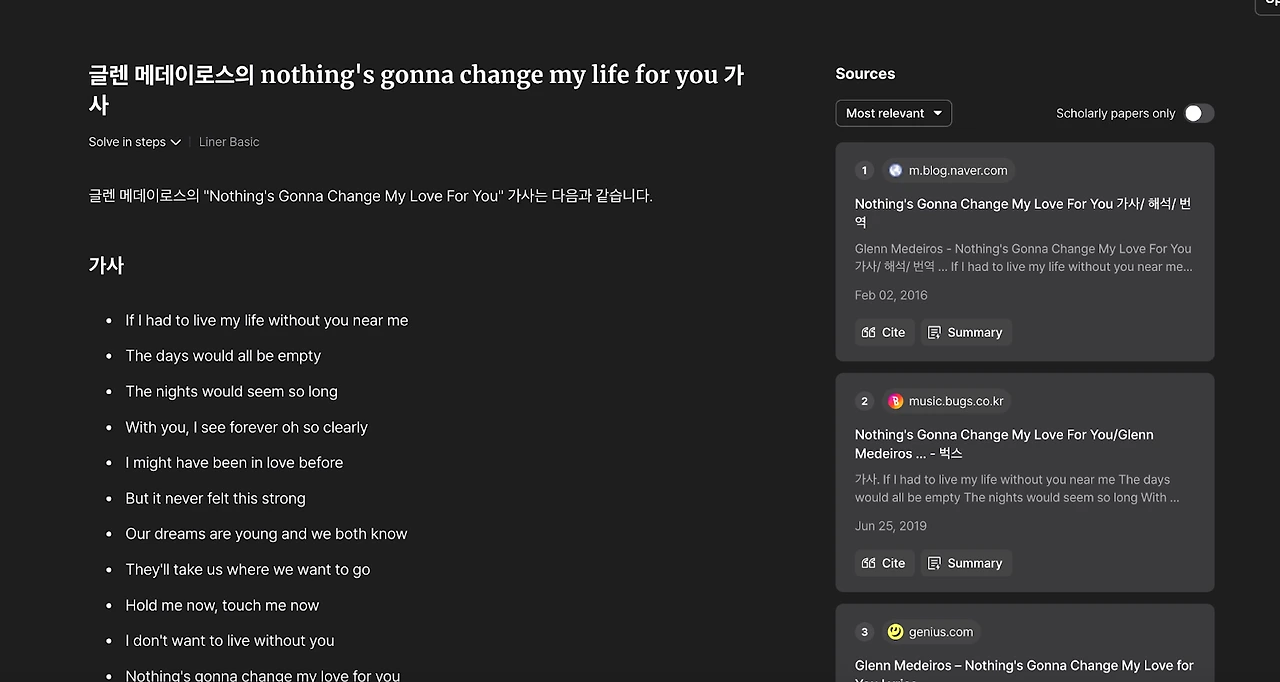
Task: Click the Cite quote icon on source 2
Action: (868, 564)
